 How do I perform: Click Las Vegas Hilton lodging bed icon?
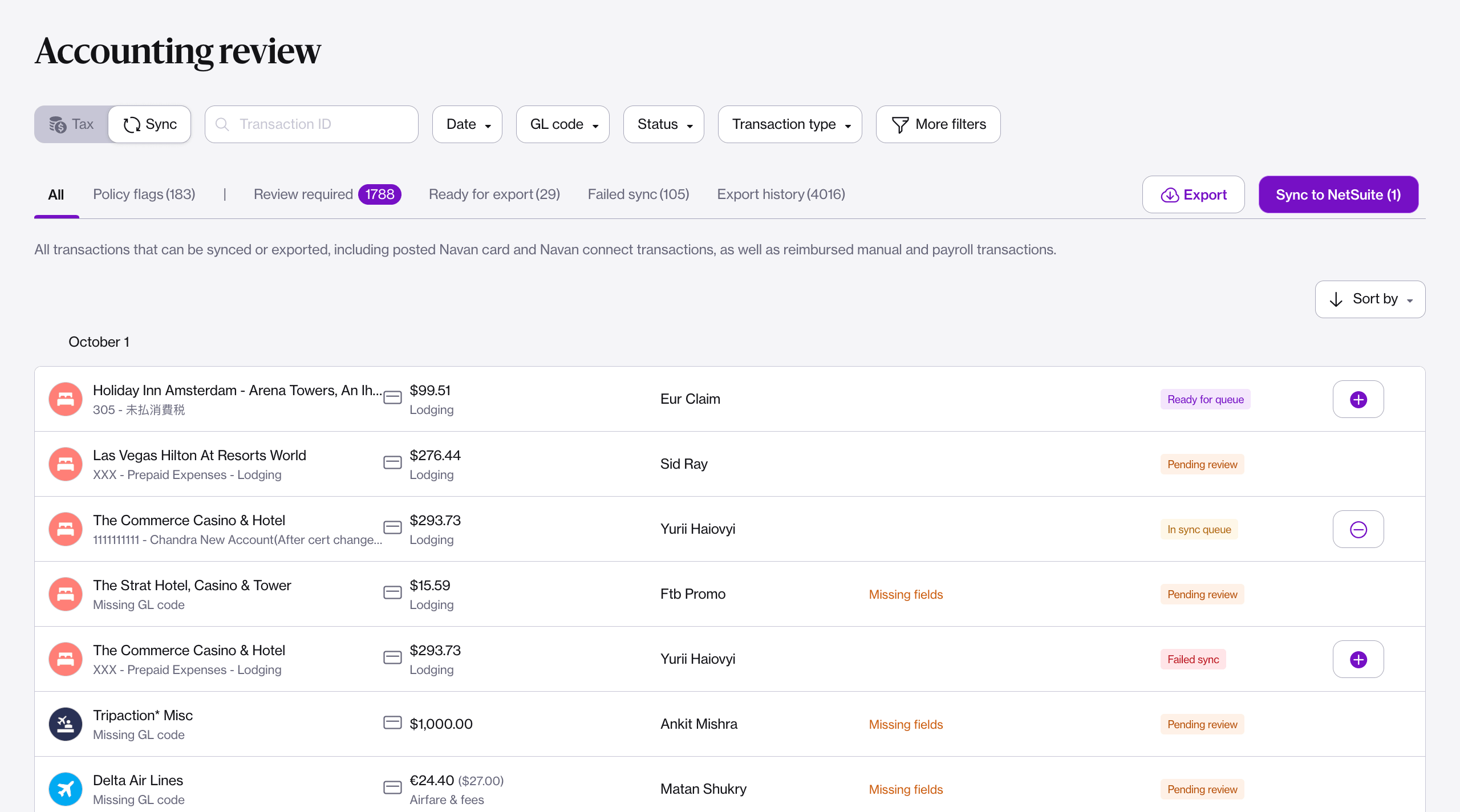coord(66,464)
